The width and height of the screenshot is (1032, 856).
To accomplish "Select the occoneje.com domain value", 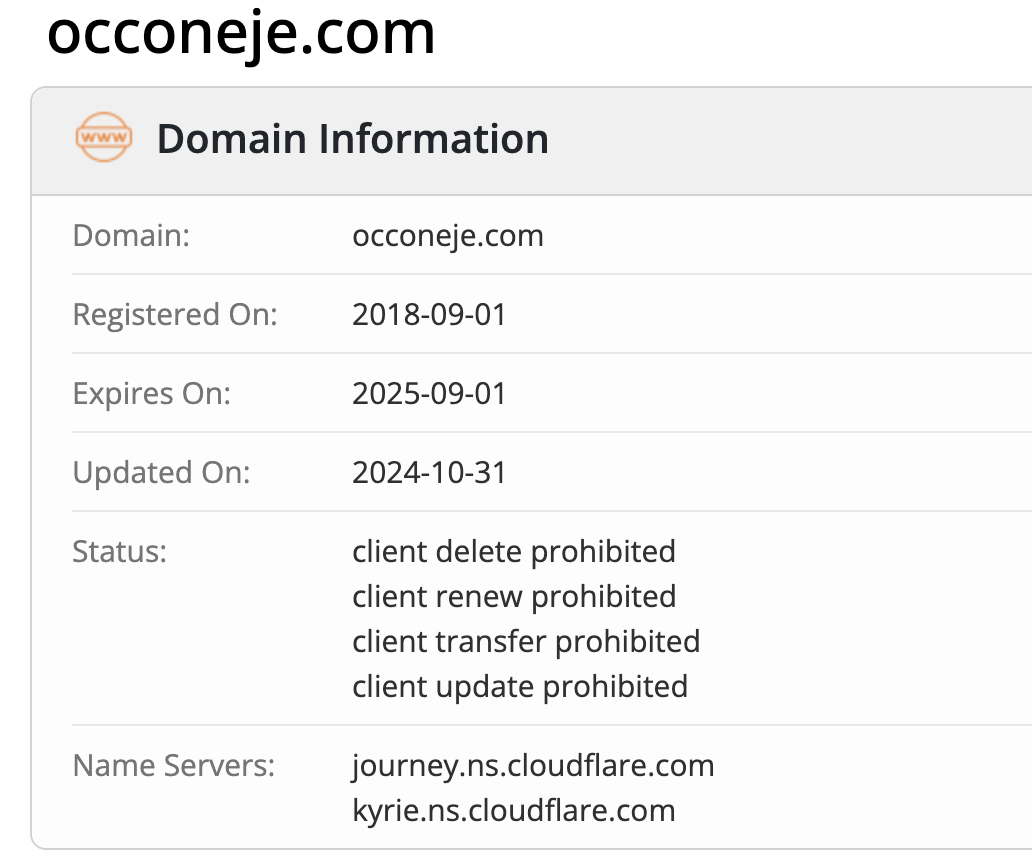I will coord(448,236).
